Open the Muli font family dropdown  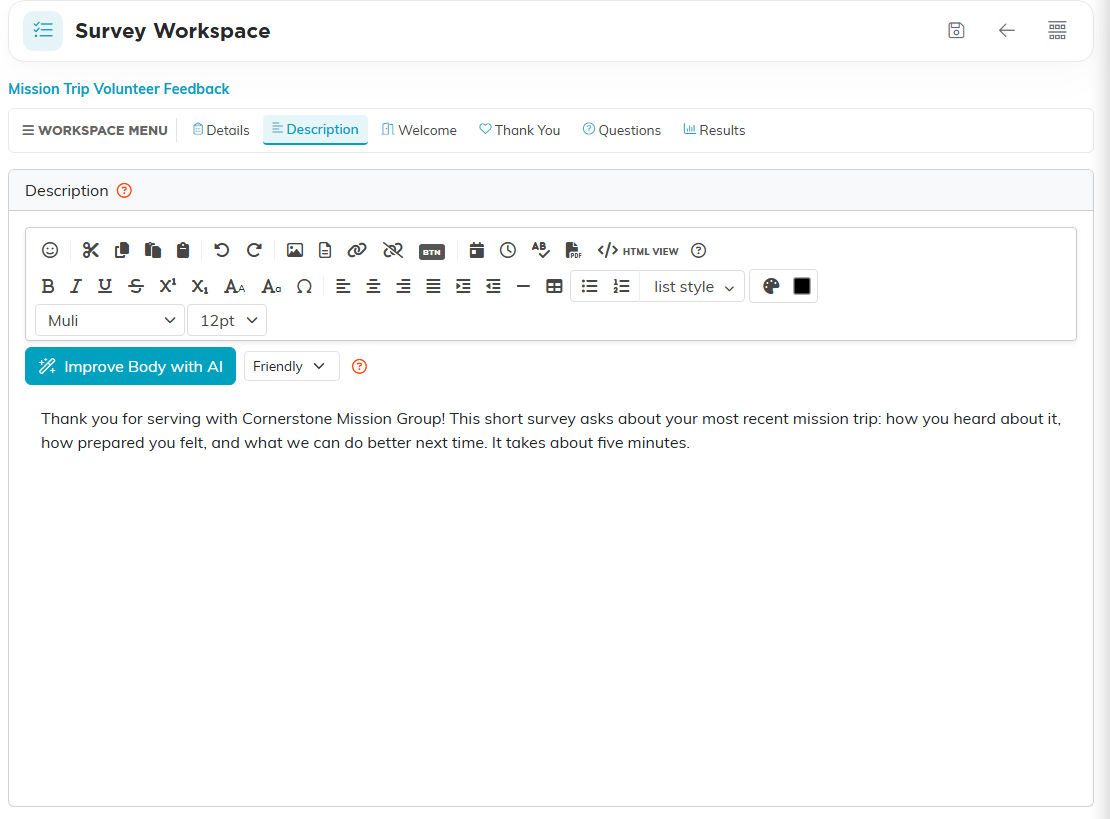pyautogui.click(x=110, y=321)
